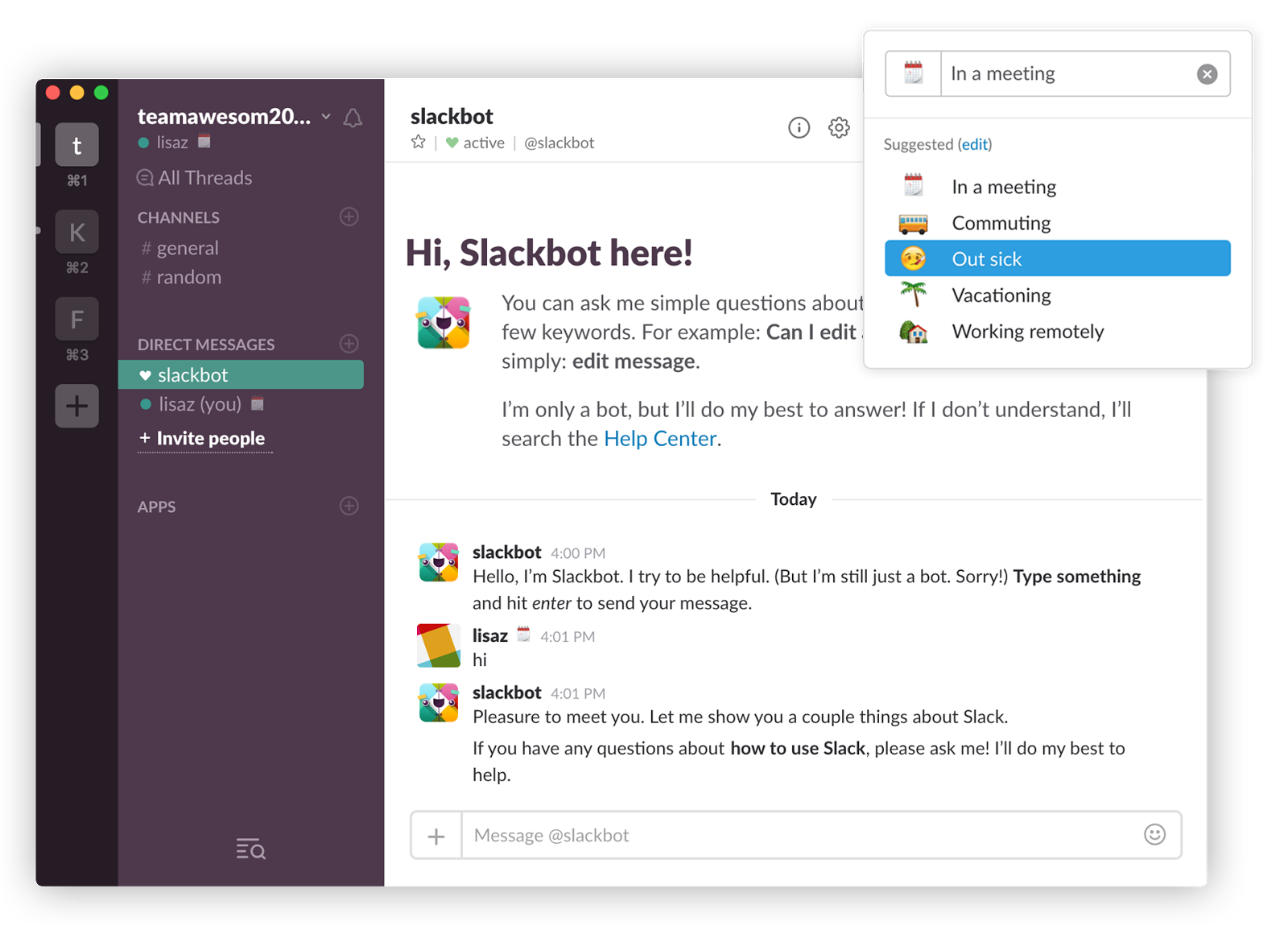The image size is (1288, 926).
Task: Open a new direct message plus icon
Action: pyautogui.click(x=349, y=344)
